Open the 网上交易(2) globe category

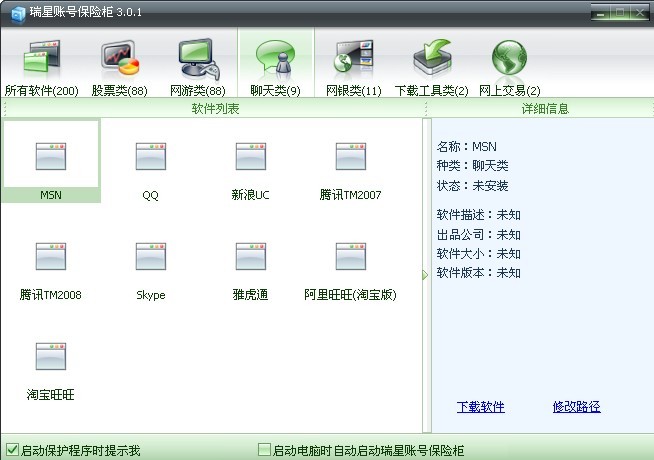tap(509, 58)
